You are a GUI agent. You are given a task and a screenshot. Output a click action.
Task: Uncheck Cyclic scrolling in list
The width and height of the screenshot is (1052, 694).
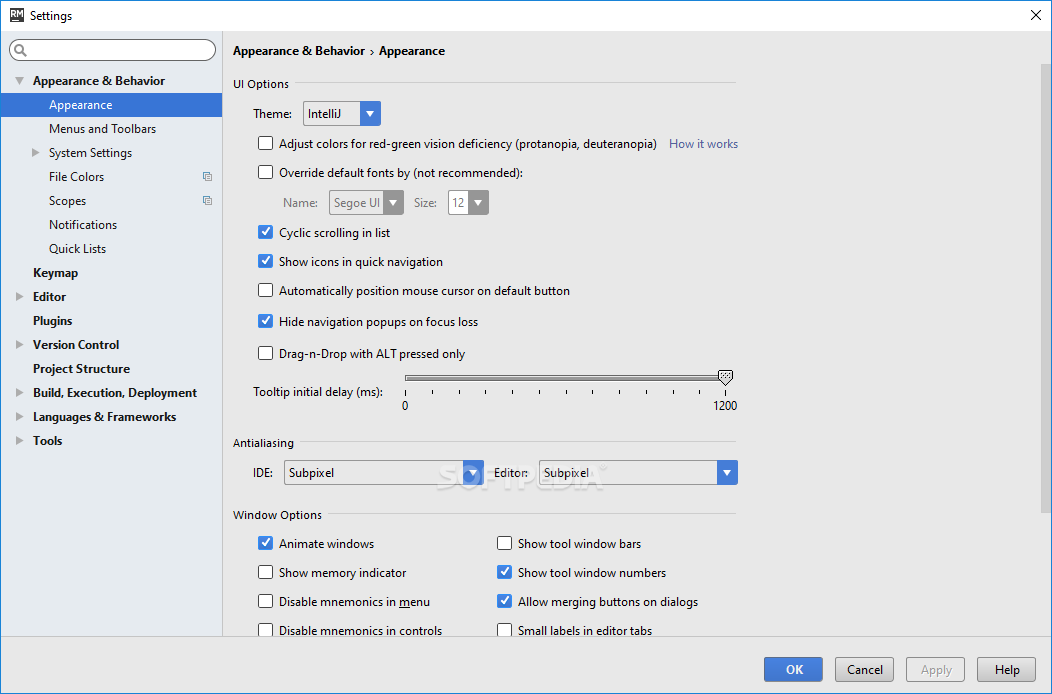click(266, 232)
